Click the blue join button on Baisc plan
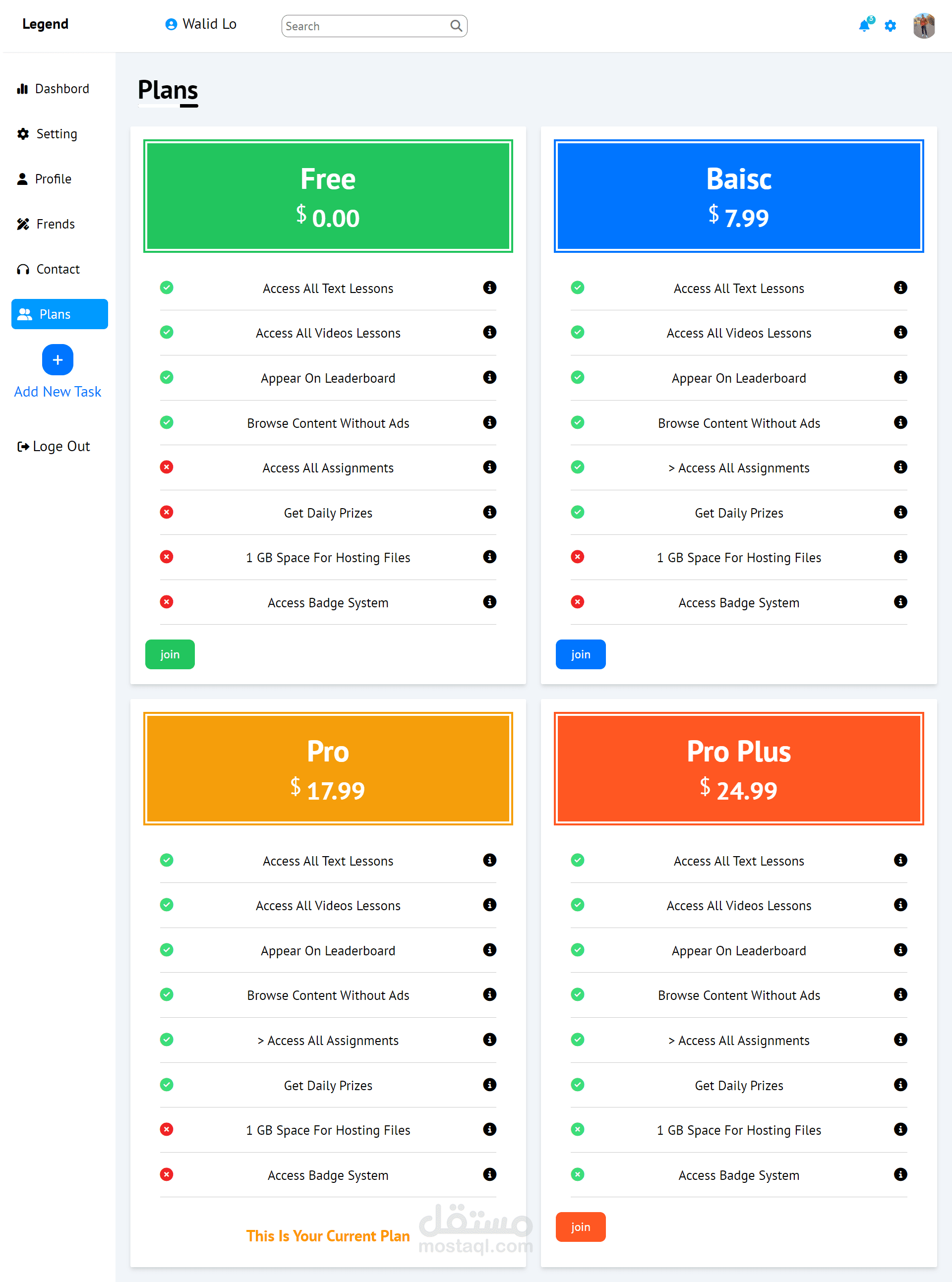952x1282 pixels. coord(580,654)
